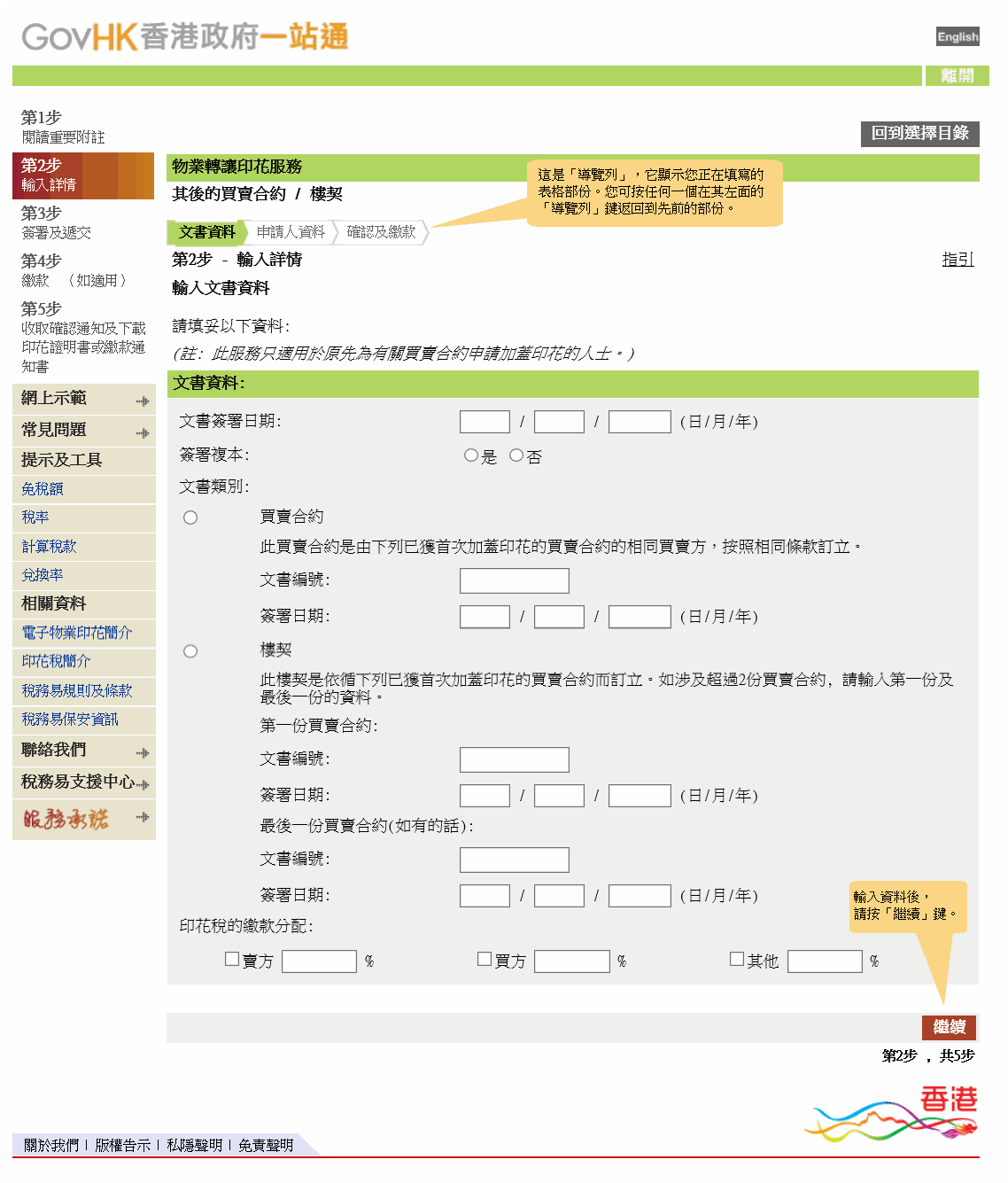
Task: Select 是 for 簽署複本
Action: 470,455
